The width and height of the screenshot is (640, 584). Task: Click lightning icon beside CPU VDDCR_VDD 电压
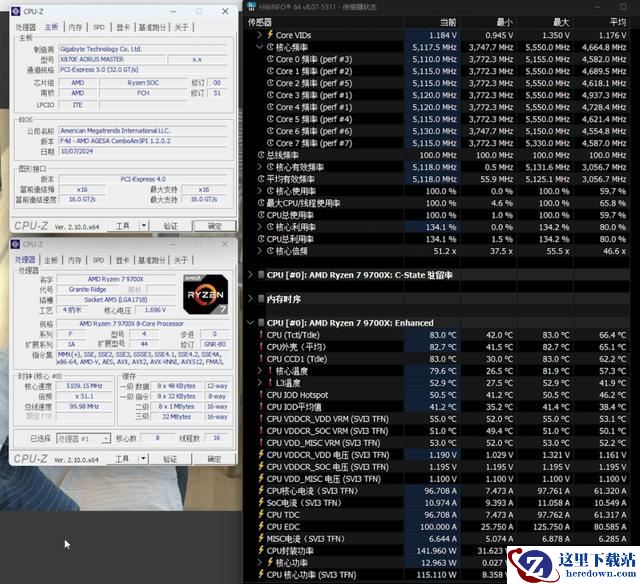click(261, 455)
